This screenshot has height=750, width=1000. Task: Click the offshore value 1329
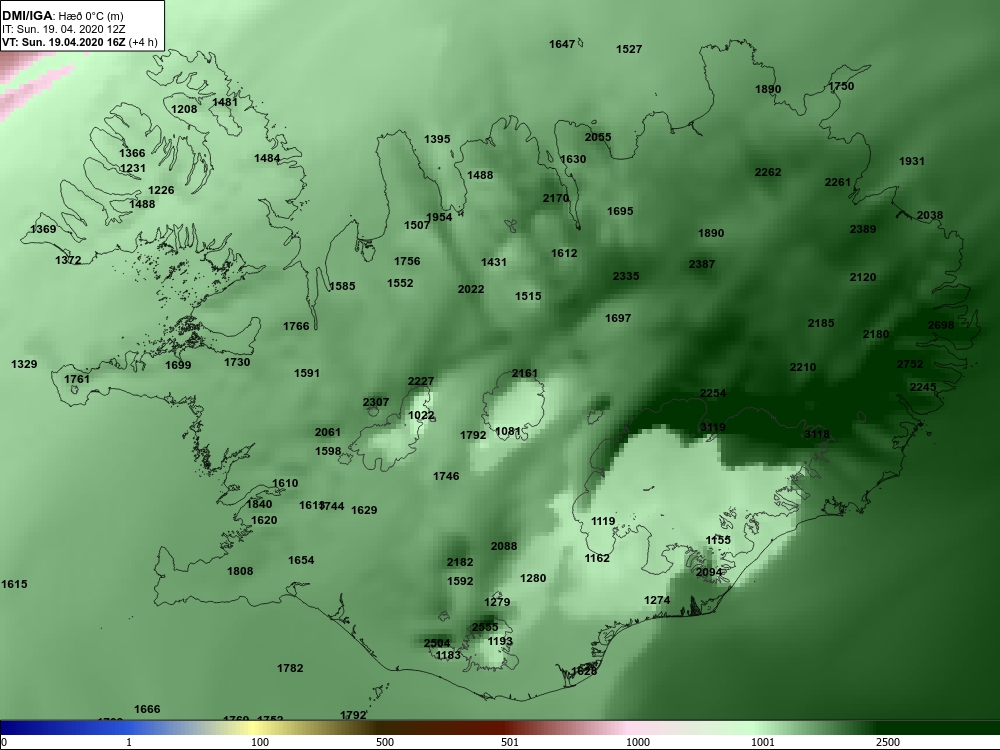coord(24,364)
